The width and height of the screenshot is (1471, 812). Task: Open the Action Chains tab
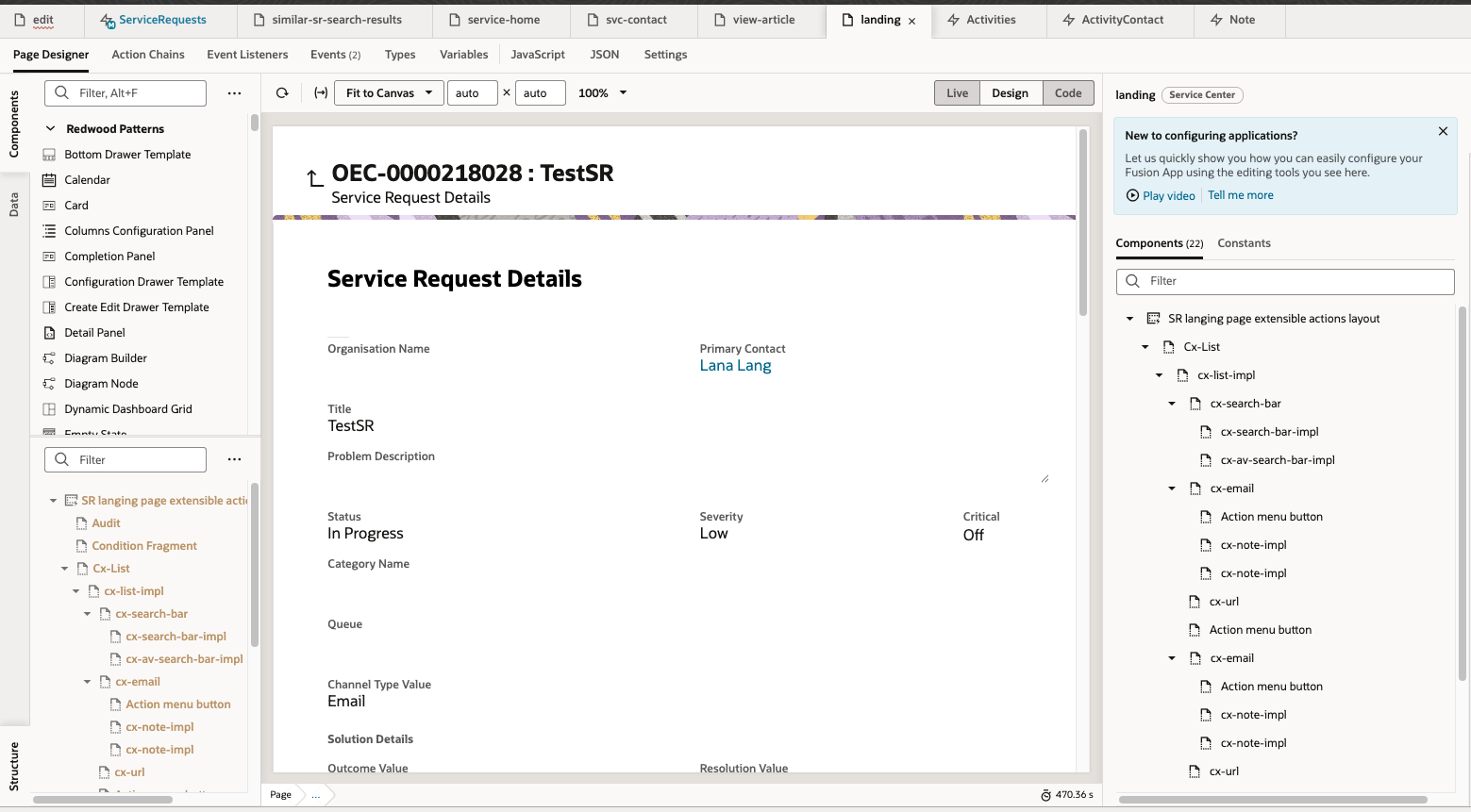148,55
